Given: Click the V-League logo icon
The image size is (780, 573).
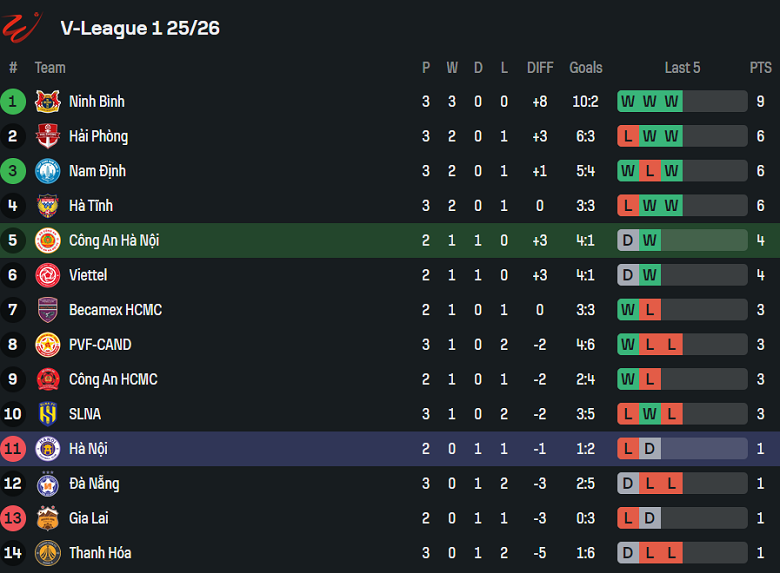Looking at the screenshot, I should tap(21, 27).
